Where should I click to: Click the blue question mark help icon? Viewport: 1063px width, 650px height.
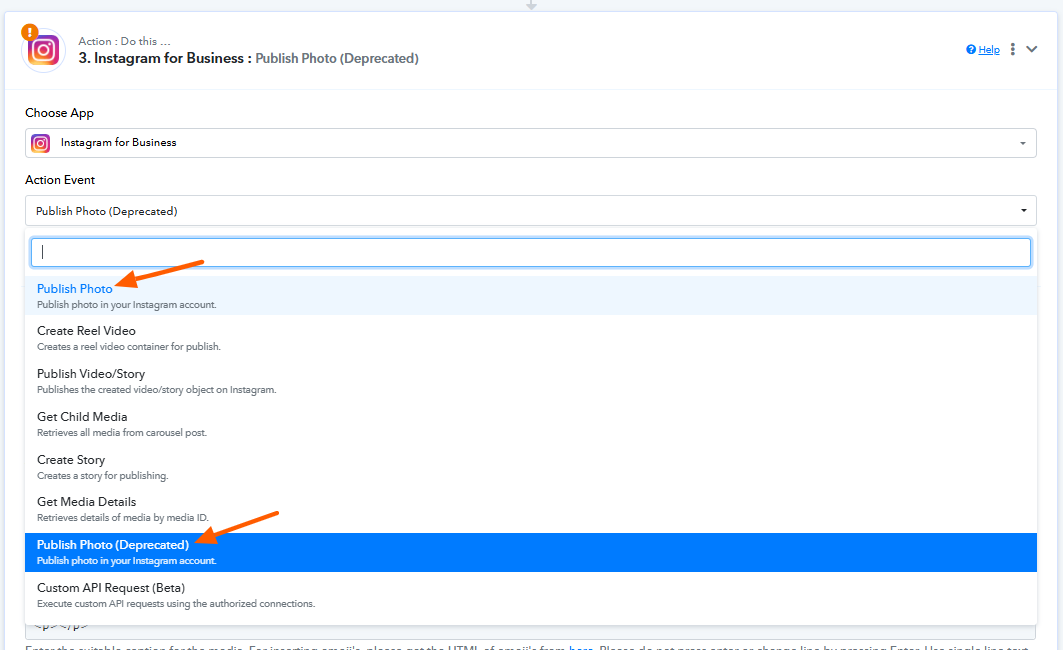(970, 50)
